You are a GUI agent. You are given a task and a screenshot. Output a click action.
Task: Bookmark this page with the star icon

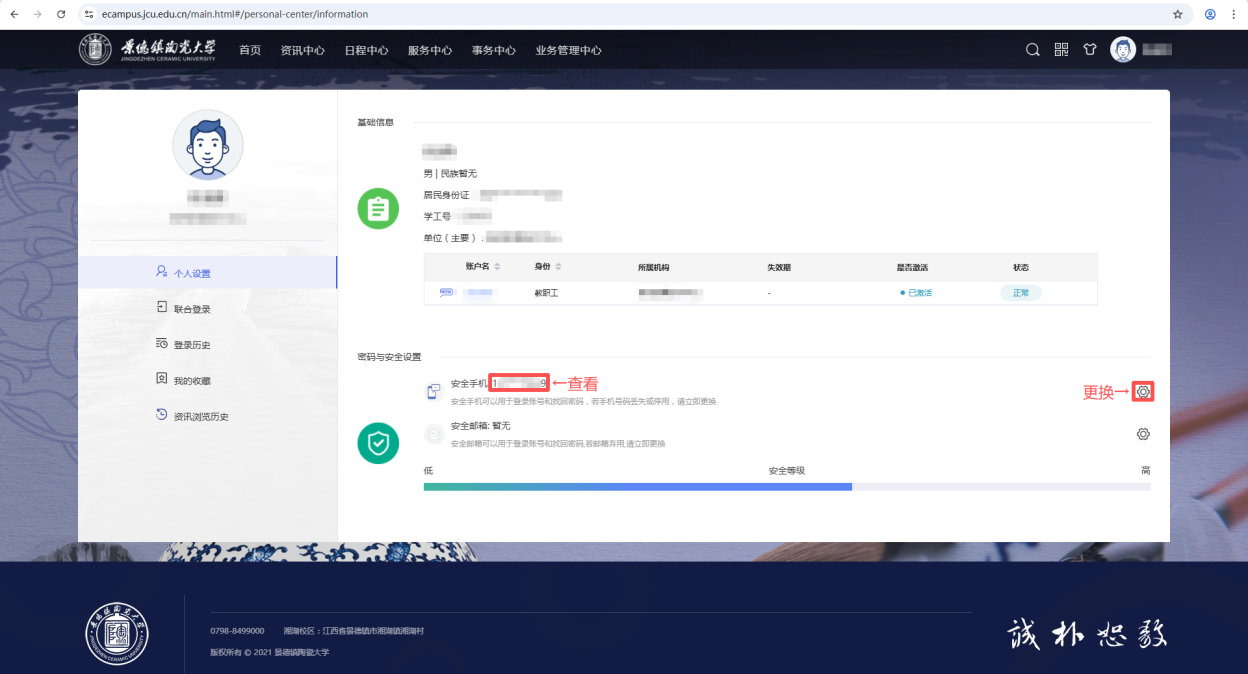1177,15
